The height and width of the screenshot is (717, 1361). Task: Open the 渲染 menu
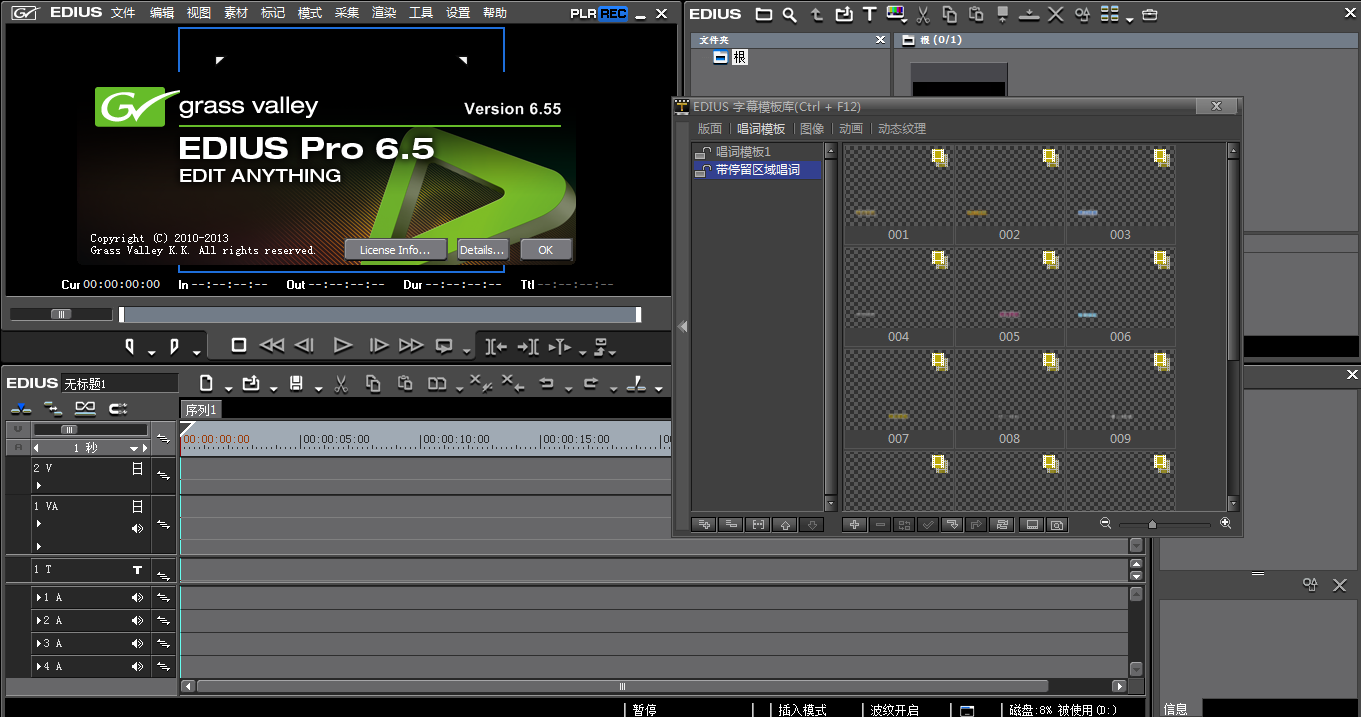[x=384, y=13]
